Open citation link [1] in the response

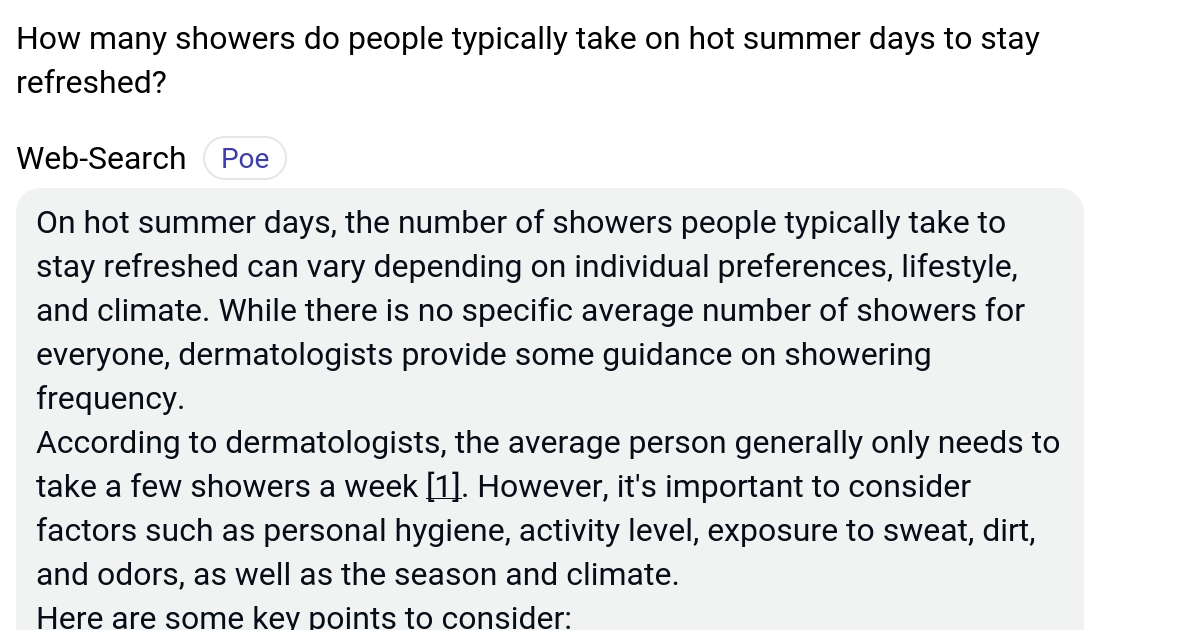point(443,487)
